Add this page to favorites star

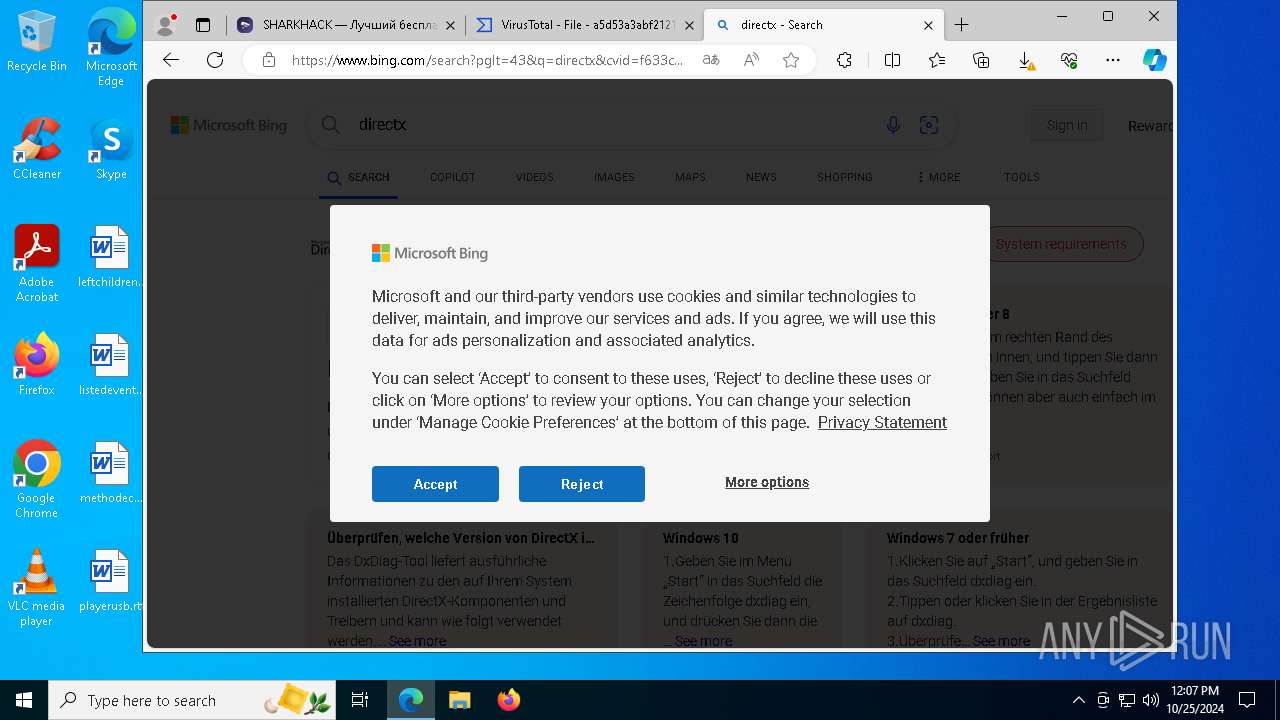pyautogui.click(x=791, y=60)
